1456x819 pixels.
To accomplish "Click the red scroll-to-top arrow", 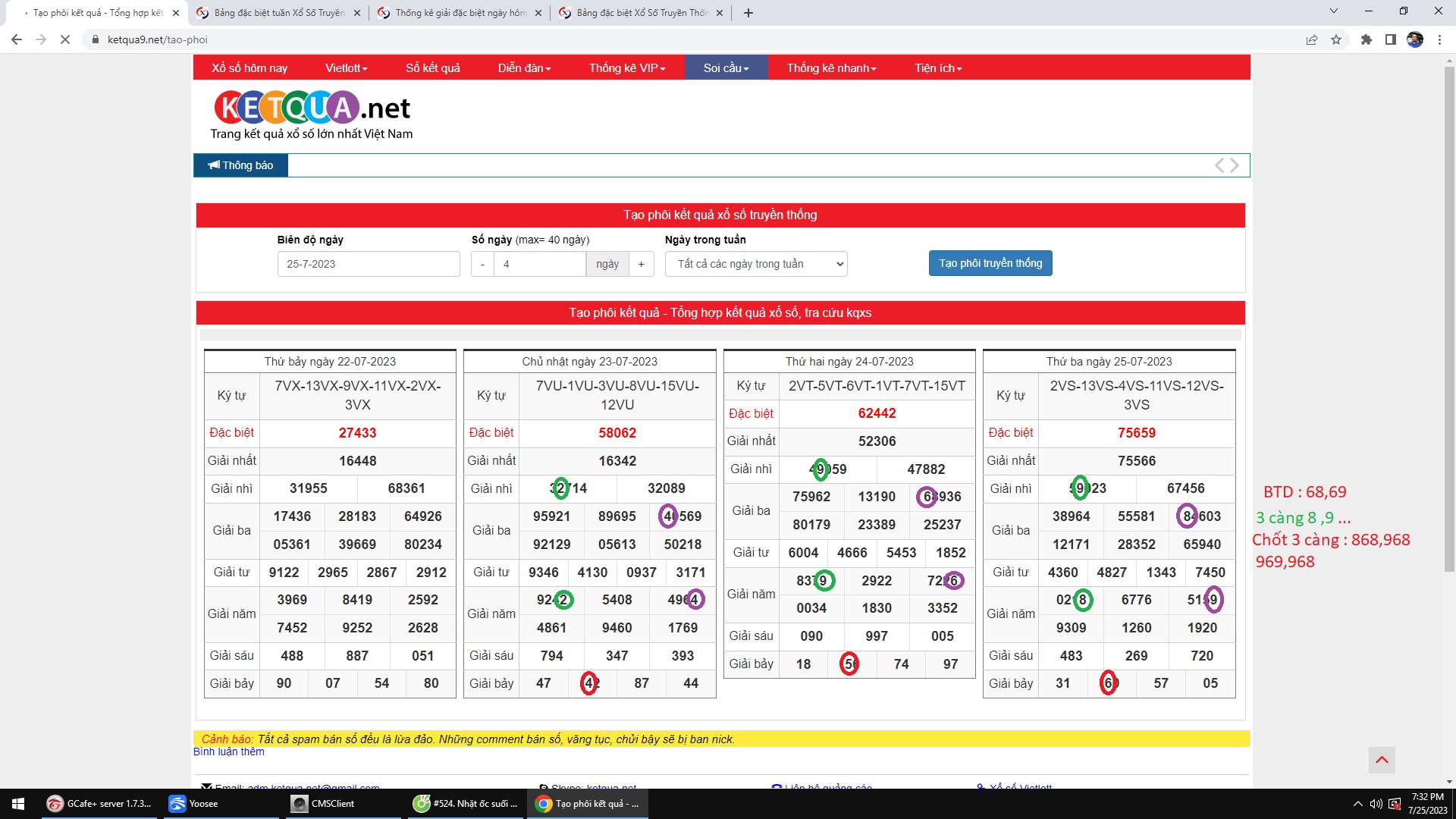I will [1382, 760].
